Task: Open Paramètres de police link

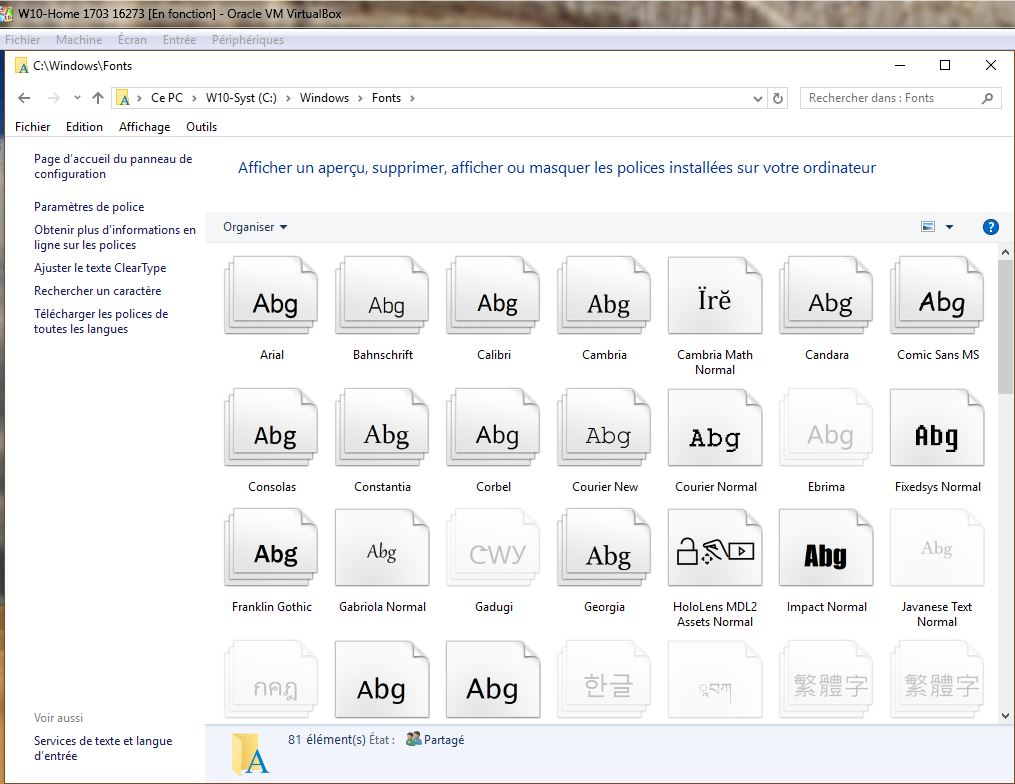Action: click(x=89, y=207)
